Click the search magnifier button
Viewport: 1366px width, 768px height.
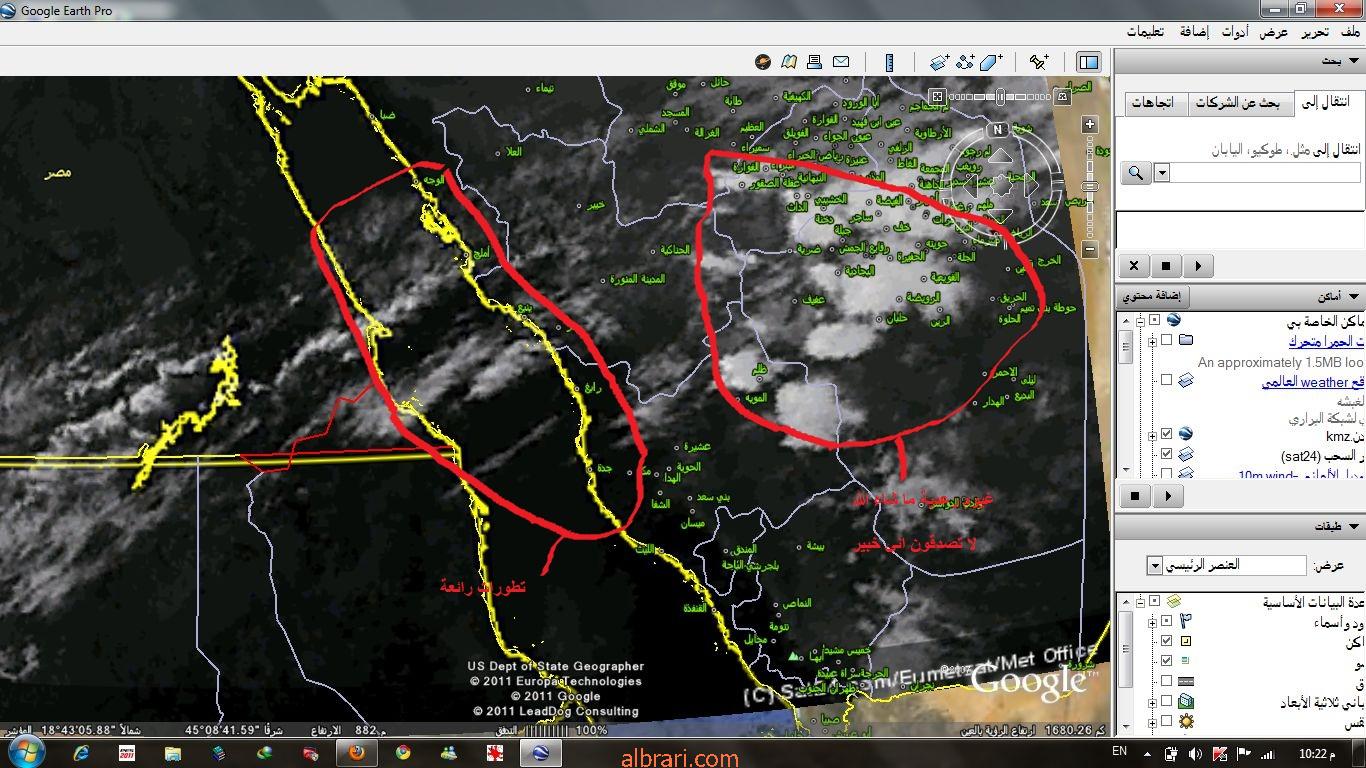(1135, 173)
